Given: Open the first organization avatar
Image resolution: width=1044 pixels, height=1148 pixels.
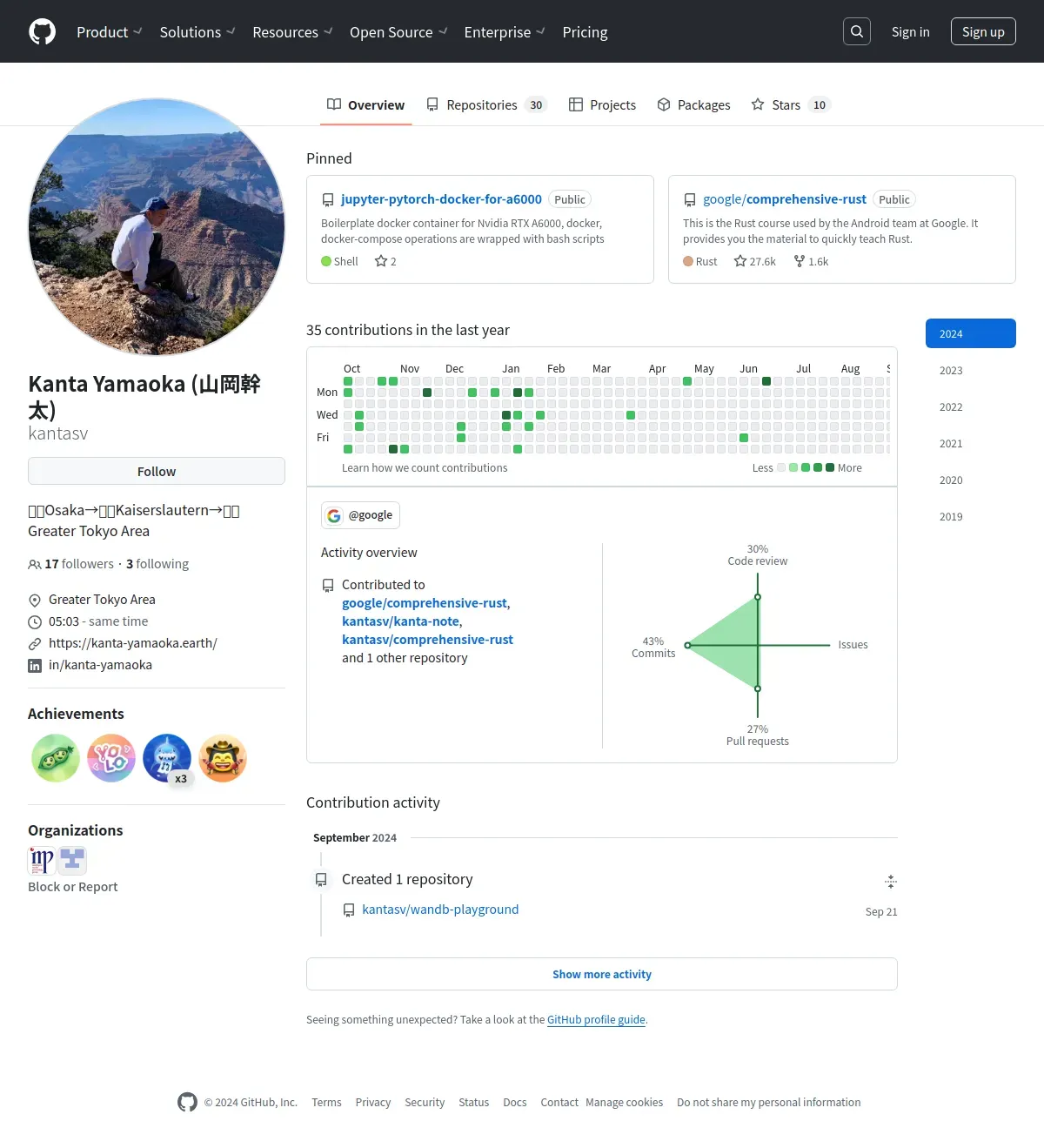Looking at the screenshot, I should (x=42, y=860).
